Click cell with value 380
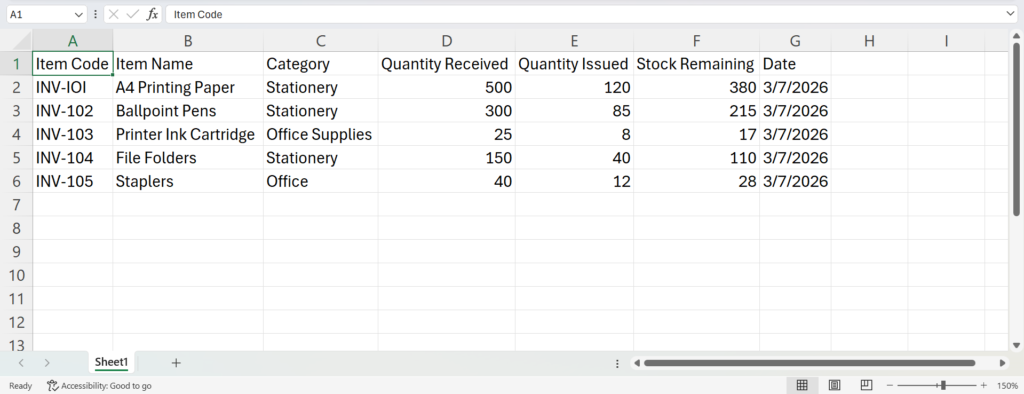The image size is (1024, 394). click(x=696, y=88)
